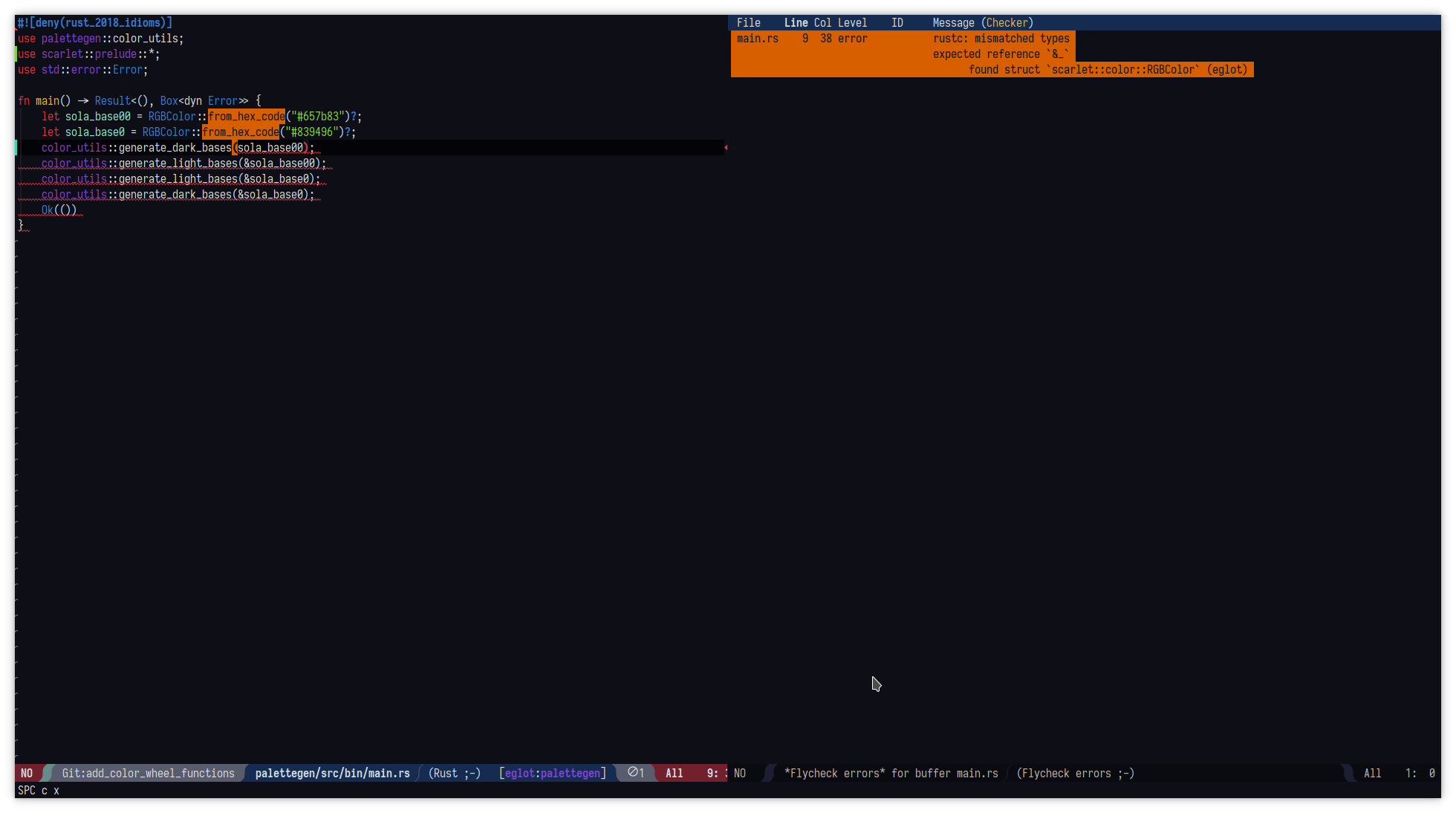Click the highlighted from_hex_code on sola_base0 line

(241, 132)
